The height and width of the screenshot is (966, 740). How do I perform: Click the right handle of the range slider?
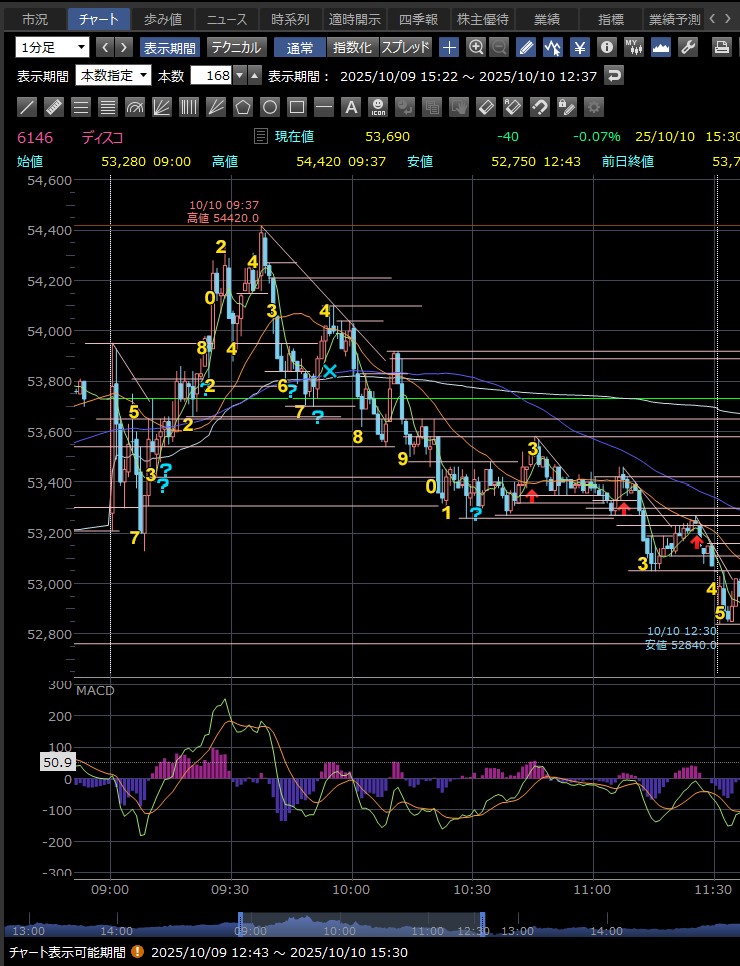click(x=483, y=923)
